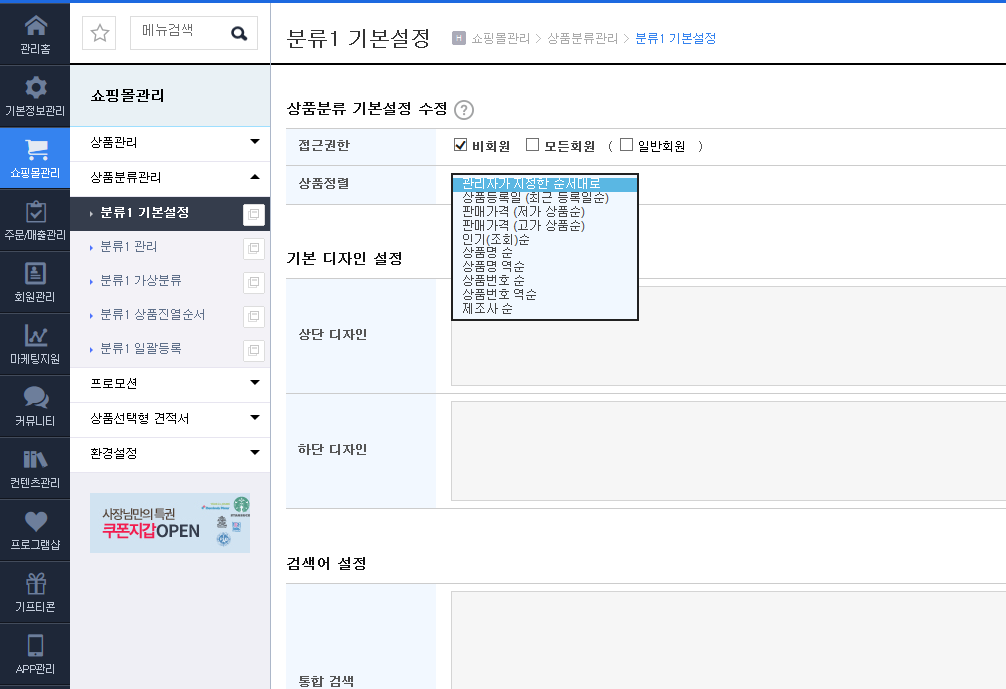Go to 주문/매출관리 clipboard icon
Screen dimensions: 1006x689
point(35,212)
